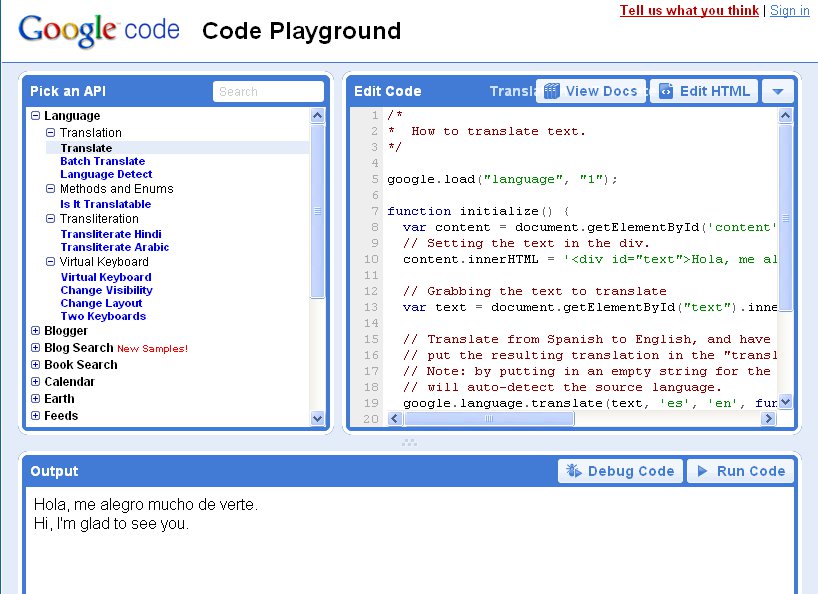818x594 pixels.
Task: Click the Edit HTML page icon
Action: [x=666, y=91]
